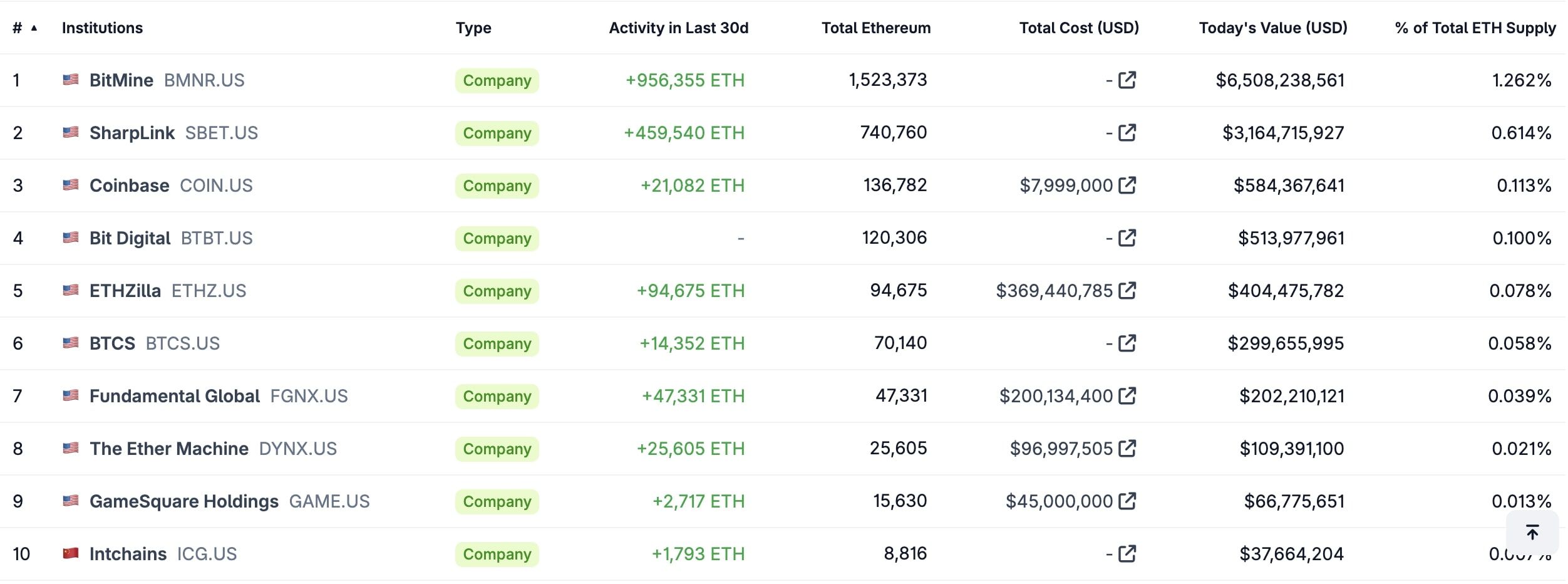1568x584 pixels.
Task: Click the ETHZilla institution name
Action: 125,291
